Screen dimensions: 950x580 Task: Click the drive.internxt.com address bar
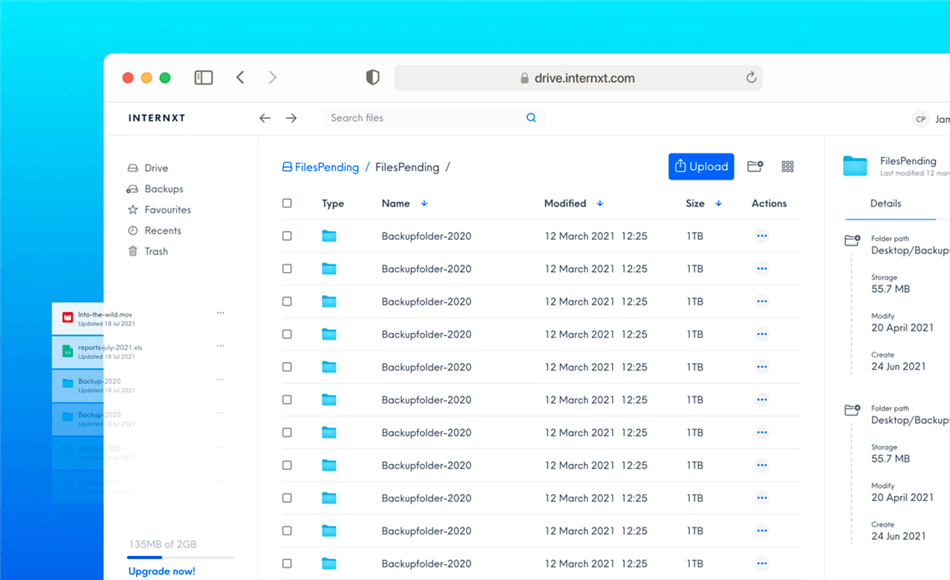(578, 78)
